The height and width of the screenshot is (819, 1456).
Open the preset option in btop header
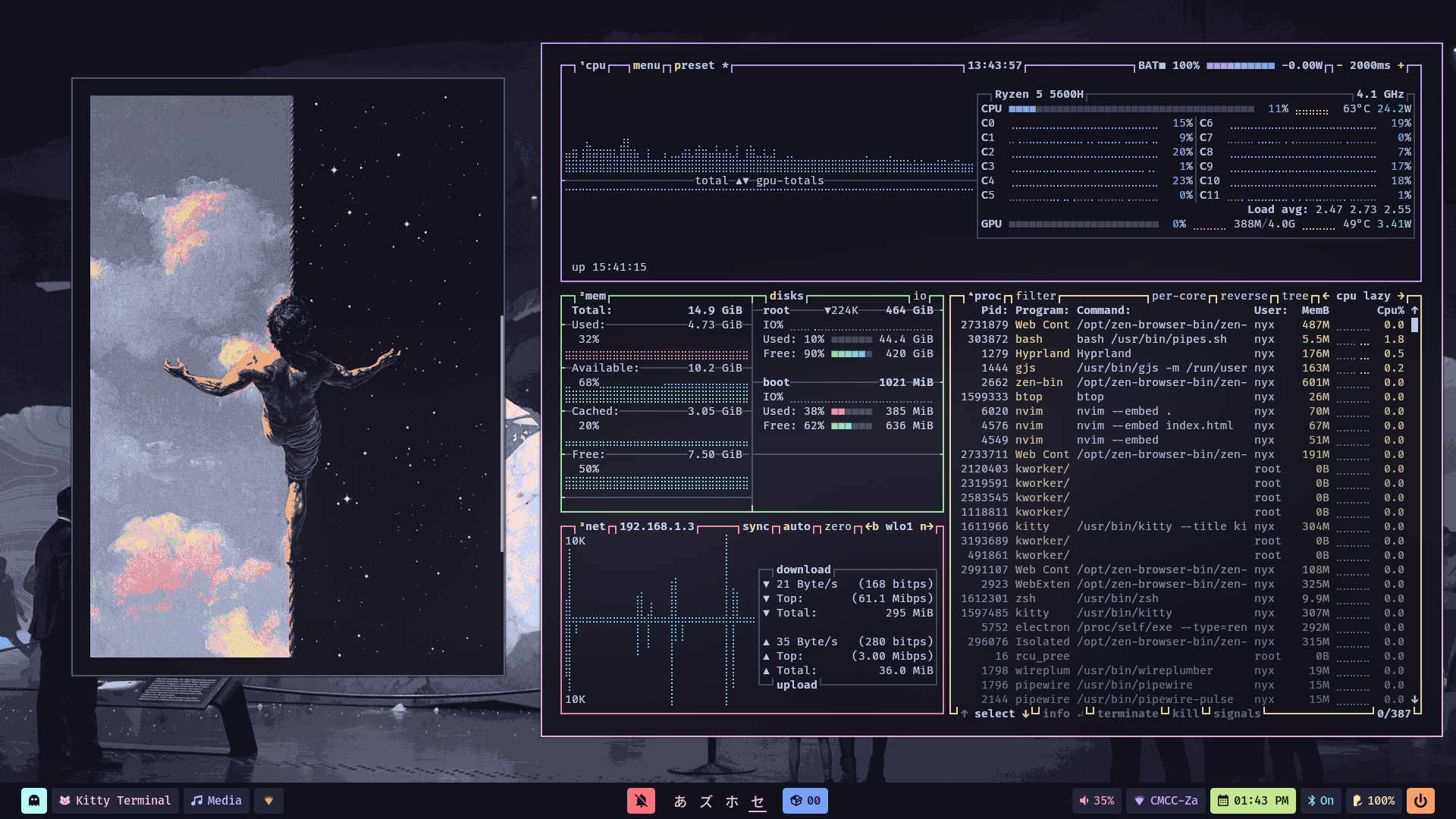click(x=694, y=66)
